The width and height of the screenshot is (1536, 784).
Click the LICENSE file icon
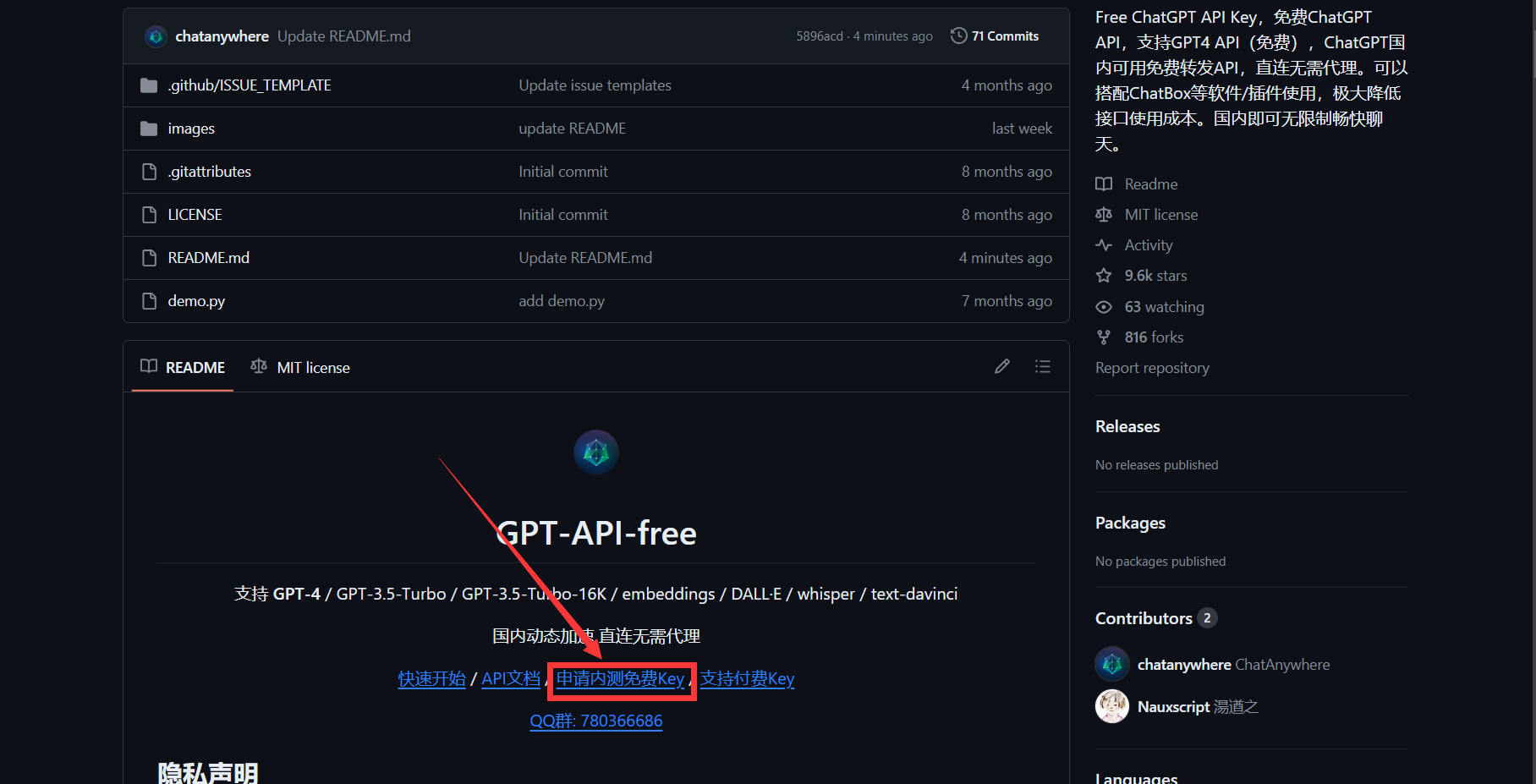pyautogui.click(x=149, y=215)
